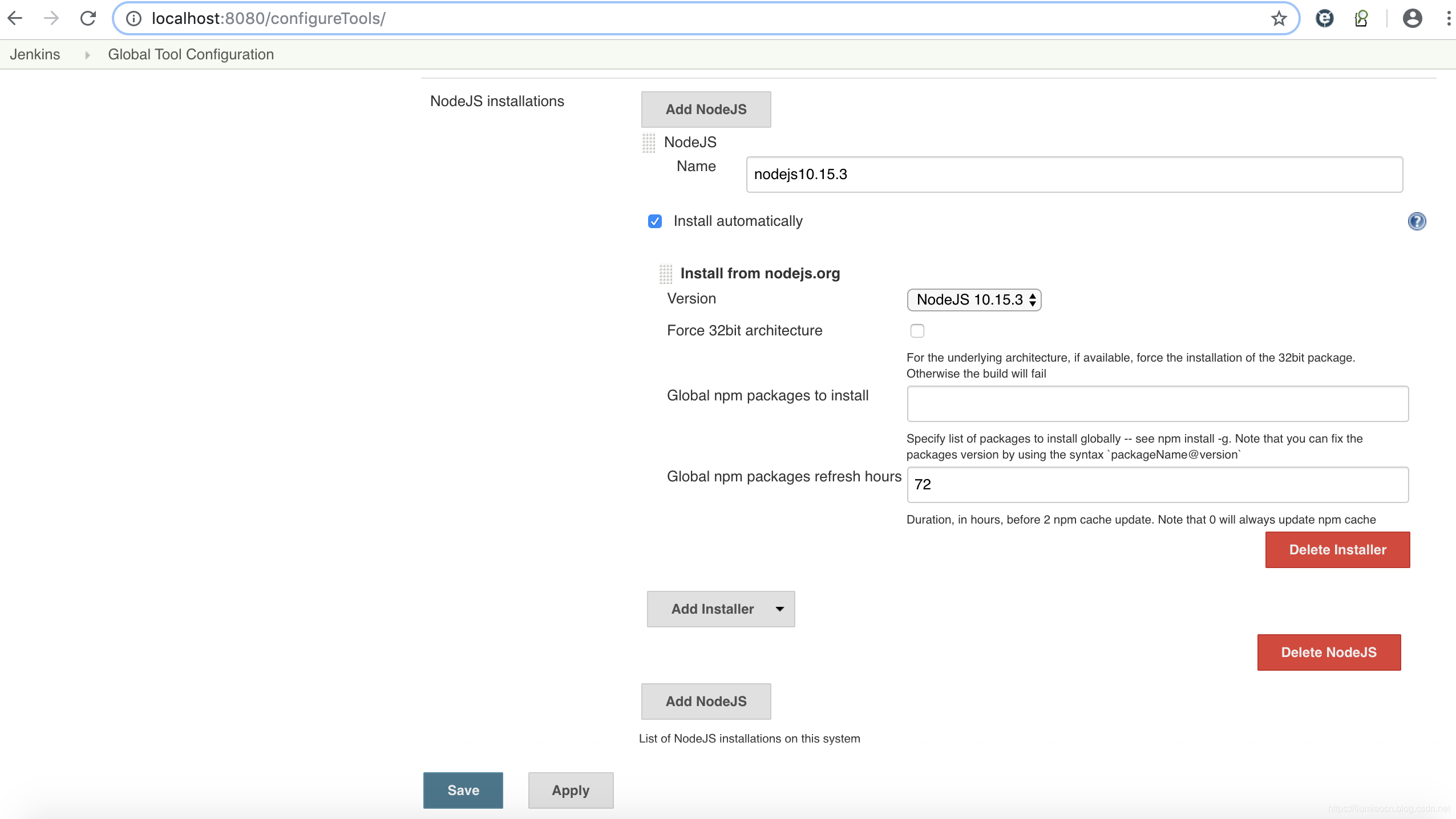Click the top Add NodeJS button

point(706,110)
